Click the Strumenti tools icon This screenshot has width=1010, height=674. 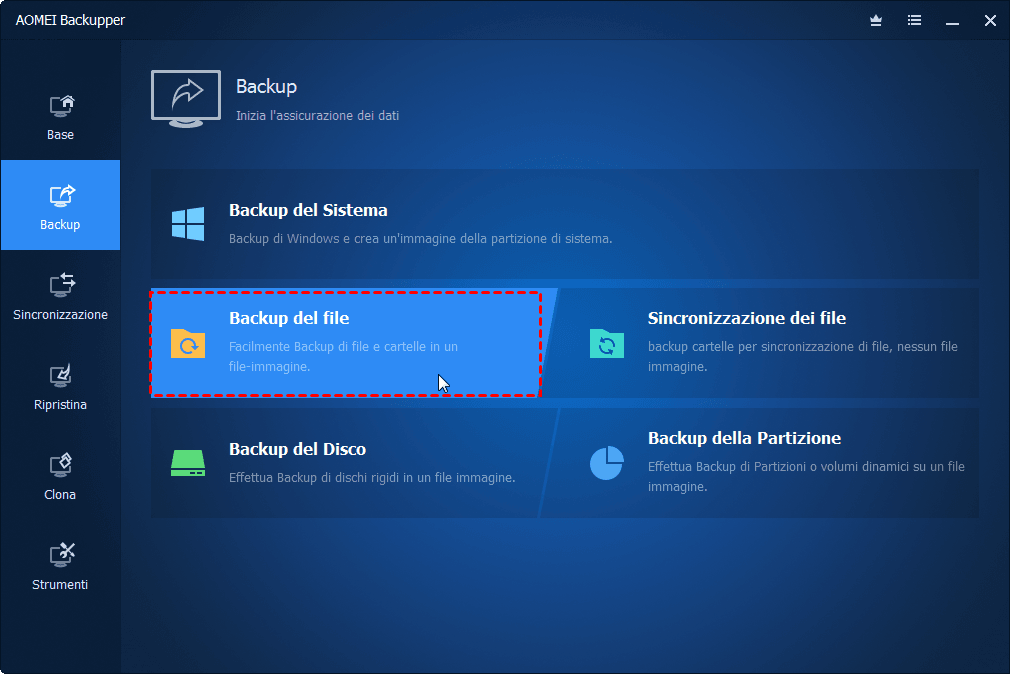point(62,555)
